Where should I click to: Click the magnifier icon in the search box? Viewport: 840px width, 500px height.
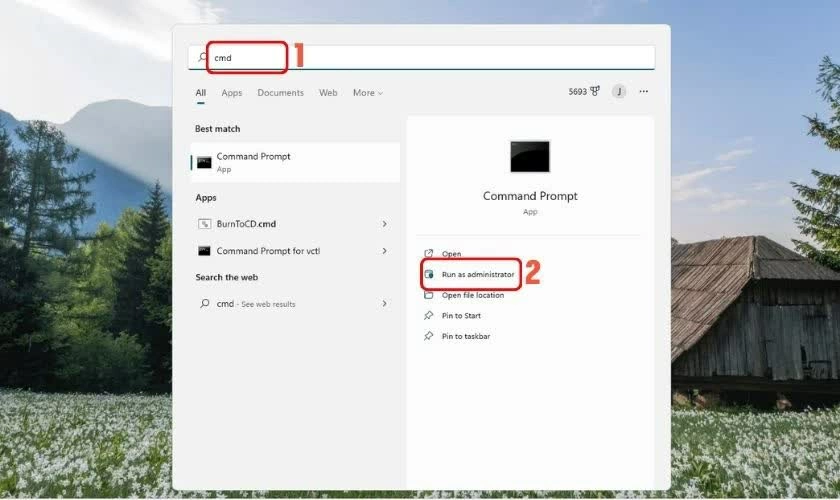tap(202, 57)
